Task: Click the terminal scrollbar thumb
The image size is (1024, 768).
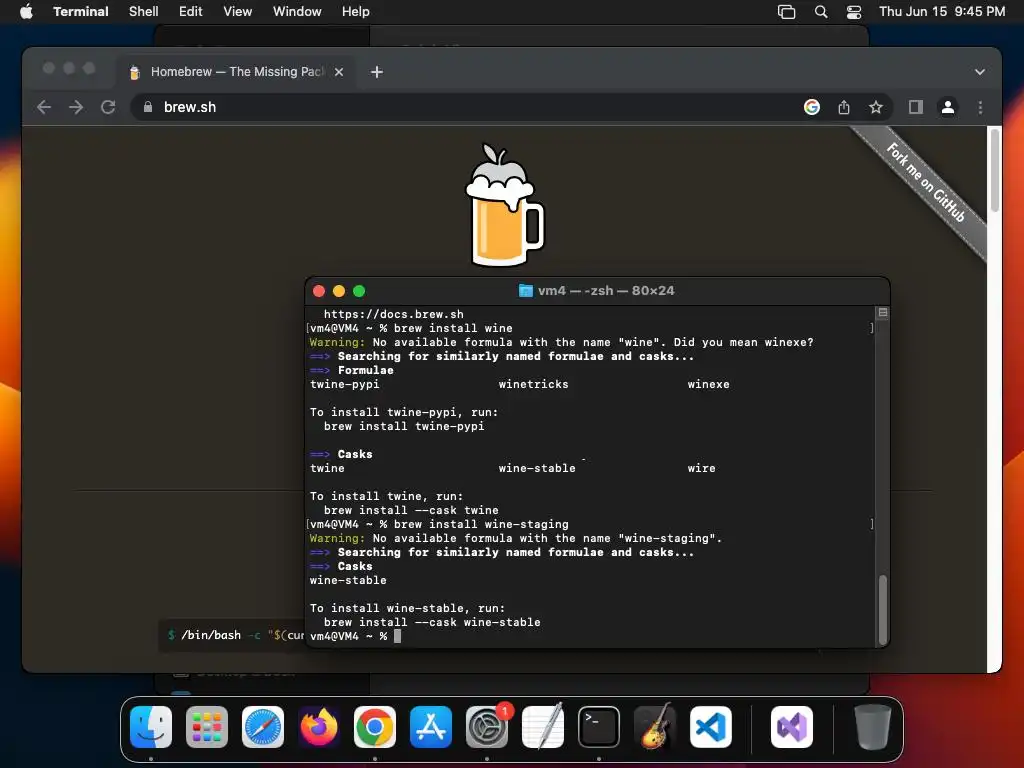Action: (x=883, y=610)
